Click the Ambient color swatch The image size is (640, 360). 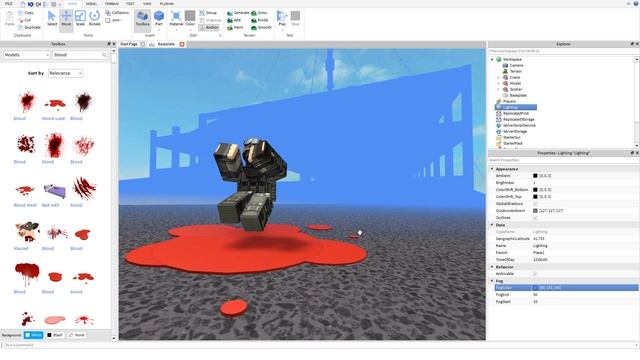(535, 176)
